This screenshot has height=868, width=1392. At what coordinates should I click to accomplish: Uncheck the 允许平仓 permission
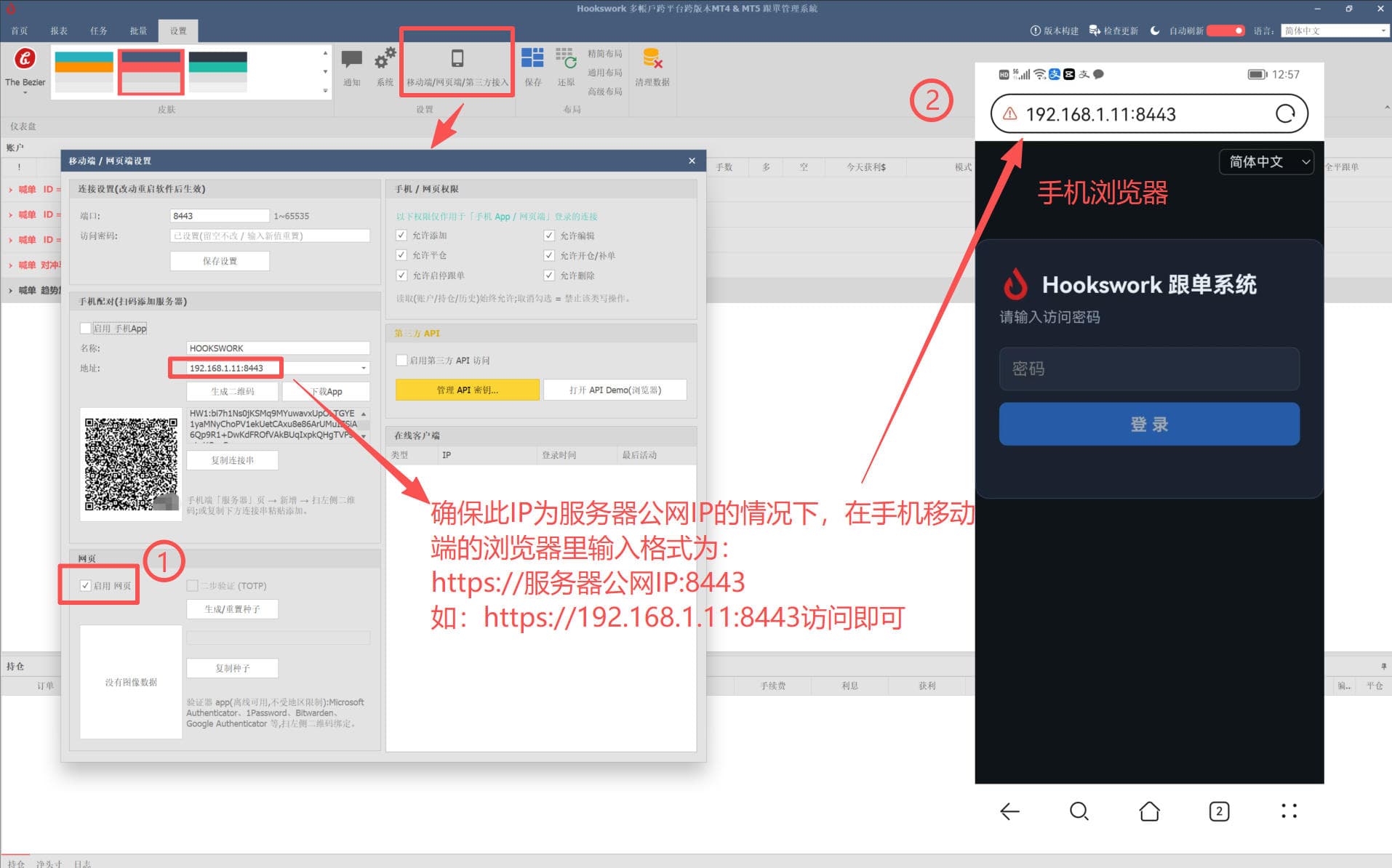tap(401, 255)
